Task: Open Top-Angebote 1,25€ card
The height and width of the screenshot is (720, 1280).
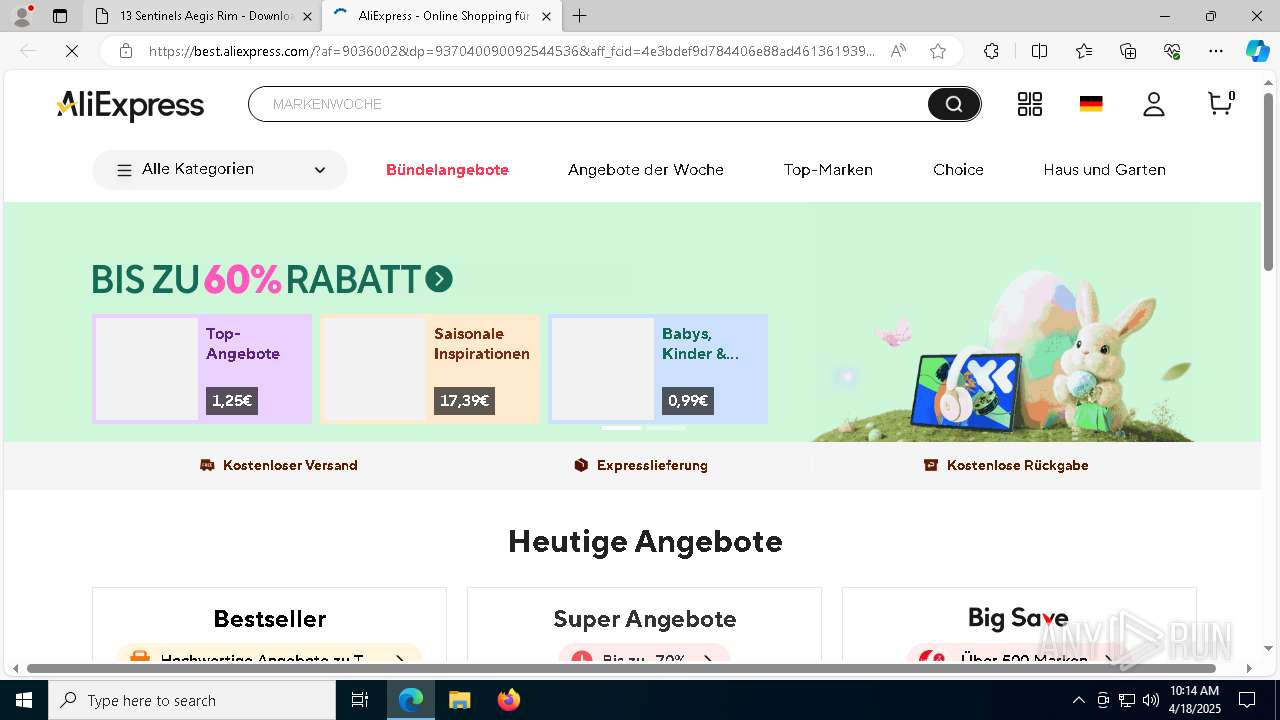Action: pos(202,369)
